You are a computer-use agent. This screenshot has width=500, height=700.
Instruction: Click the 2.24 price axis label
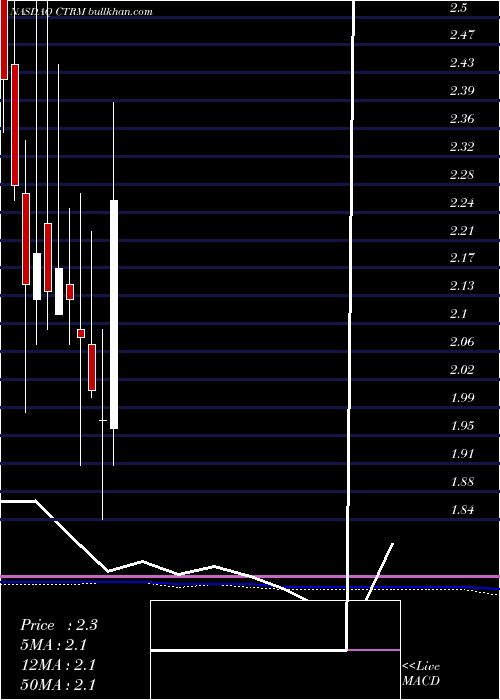point(462,203)
